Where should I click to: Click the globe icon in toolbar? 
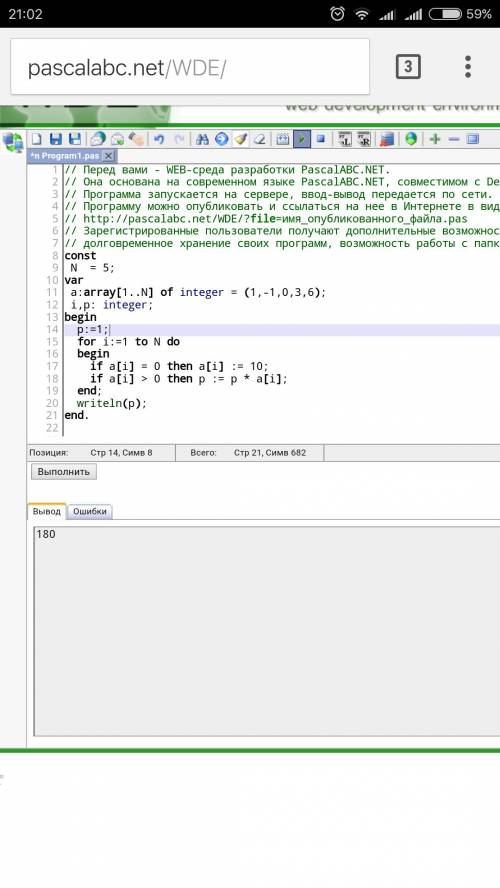coord(411,139)
